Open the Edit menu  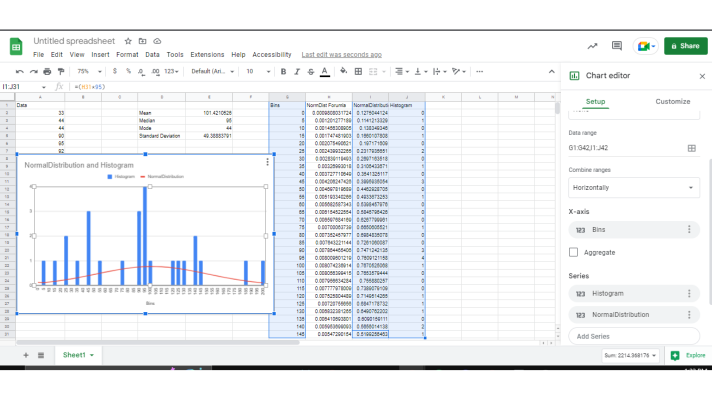(56, 54)
